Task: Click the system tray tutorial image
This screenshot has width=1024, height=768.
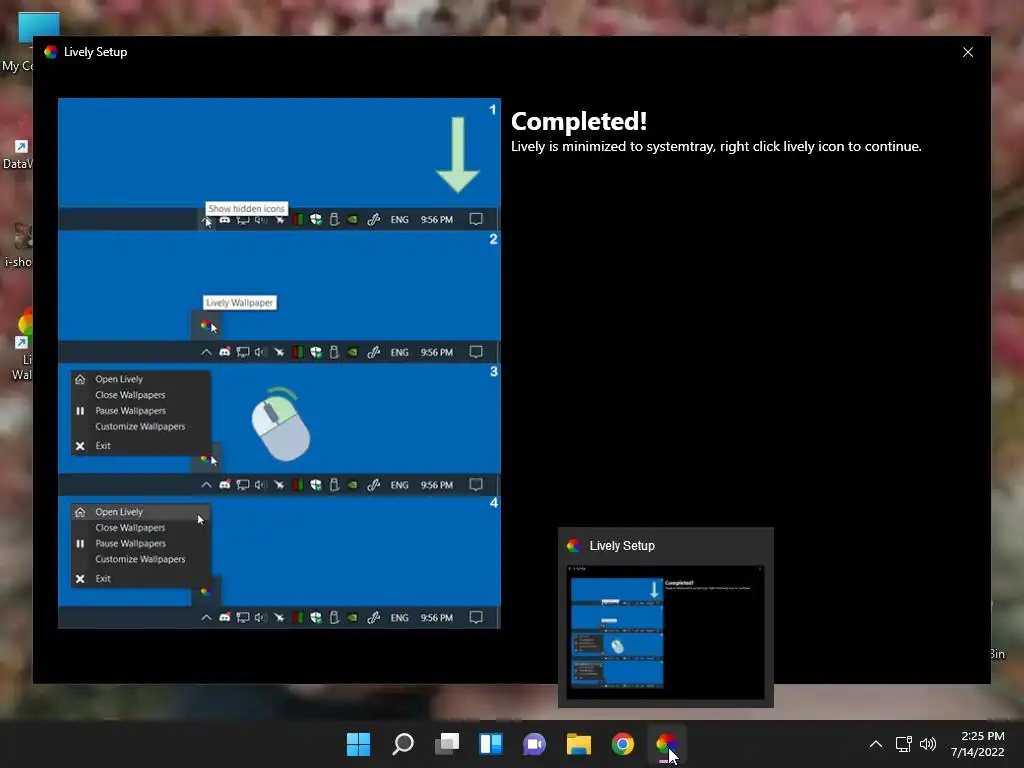Action: click(280, 364)
